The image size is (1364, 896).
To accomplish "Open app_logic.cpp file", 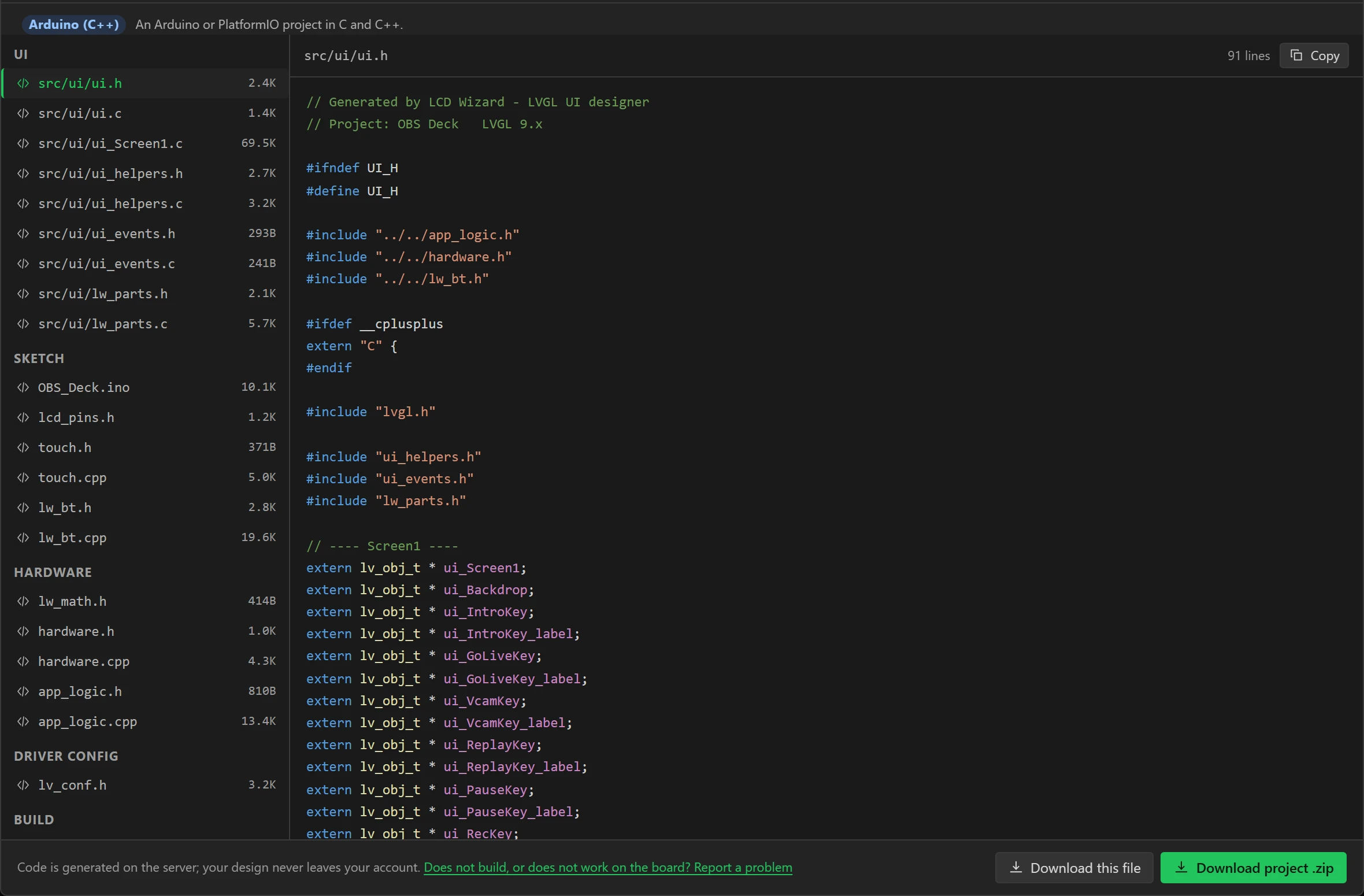I will (x=146, y=721).
